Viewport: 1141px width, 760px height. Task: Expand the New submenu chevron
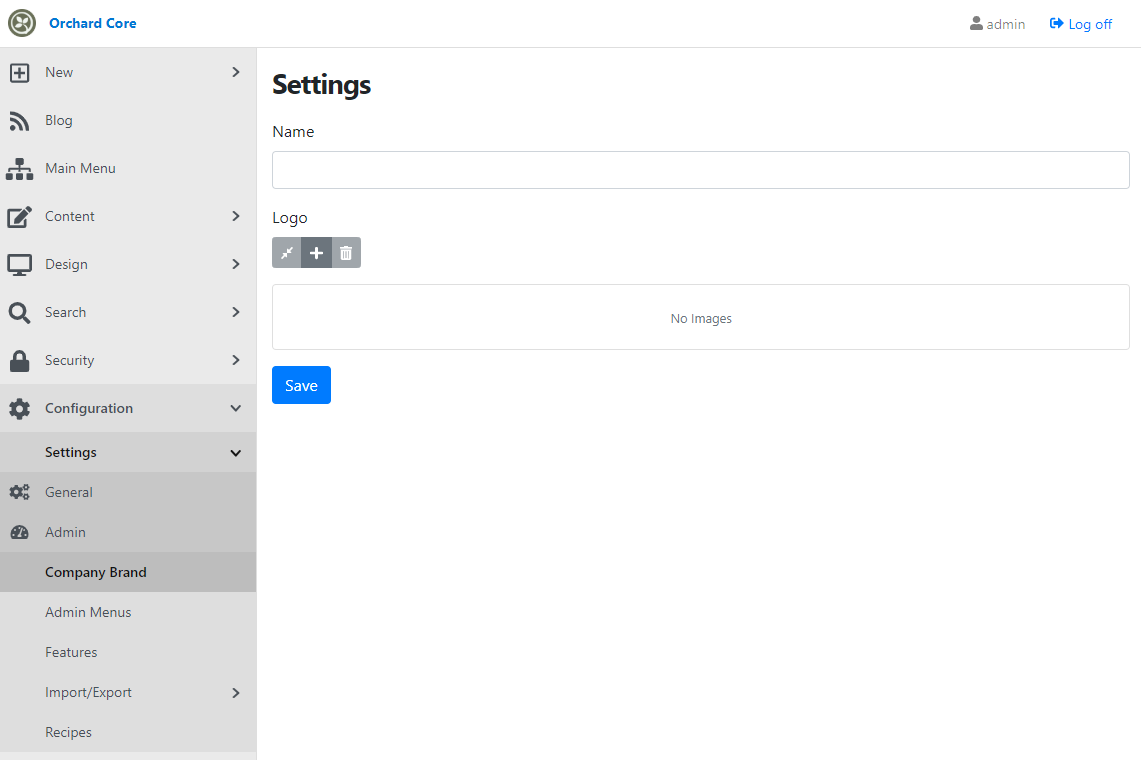[x=236, y=72]
